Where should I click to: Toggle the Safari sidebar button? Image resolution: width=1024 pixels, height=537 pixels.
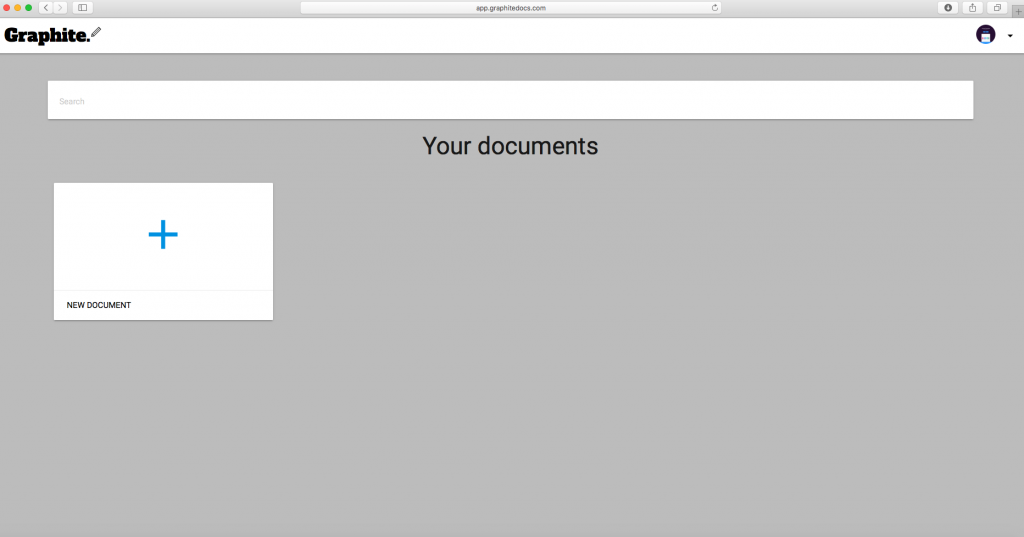coord(83,8)
